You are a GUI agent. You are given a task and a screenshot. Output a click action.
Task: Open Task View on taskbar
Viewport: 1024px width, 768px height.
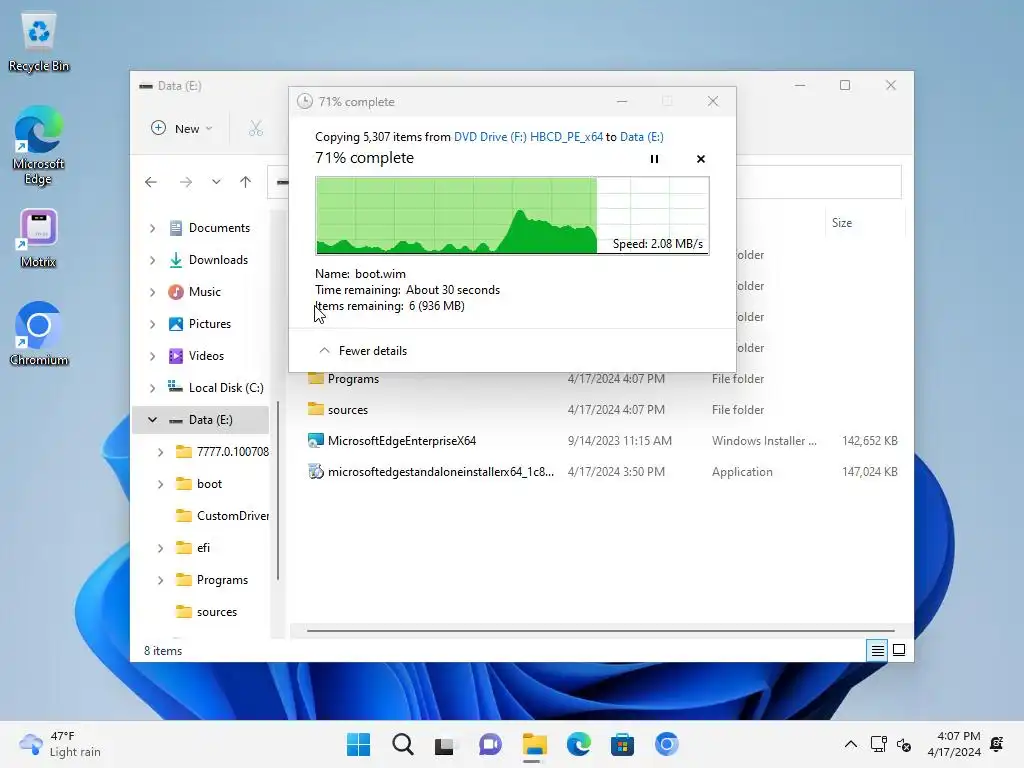[446, 744]
